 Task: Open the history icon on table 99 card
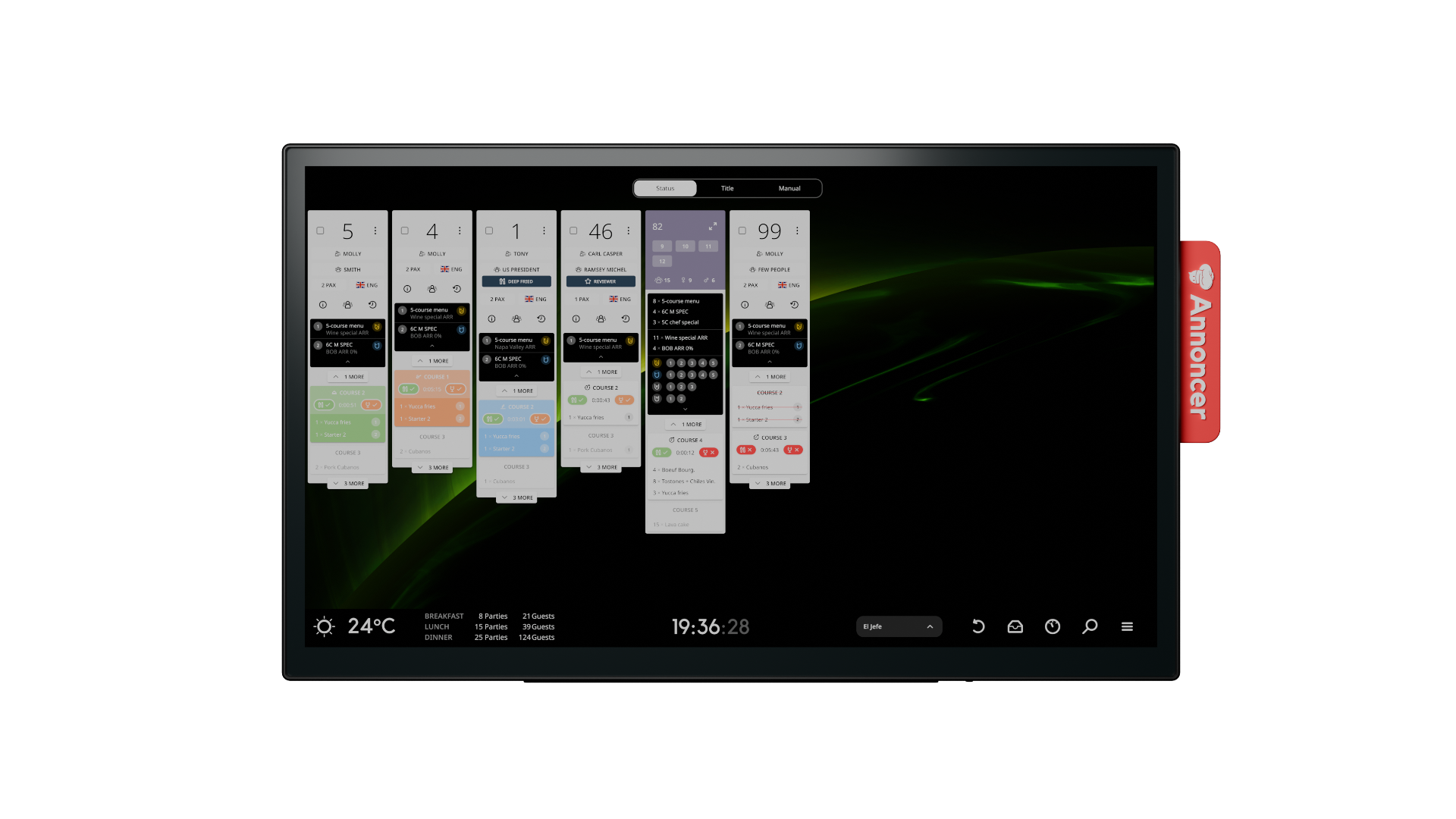pos(794,305)
